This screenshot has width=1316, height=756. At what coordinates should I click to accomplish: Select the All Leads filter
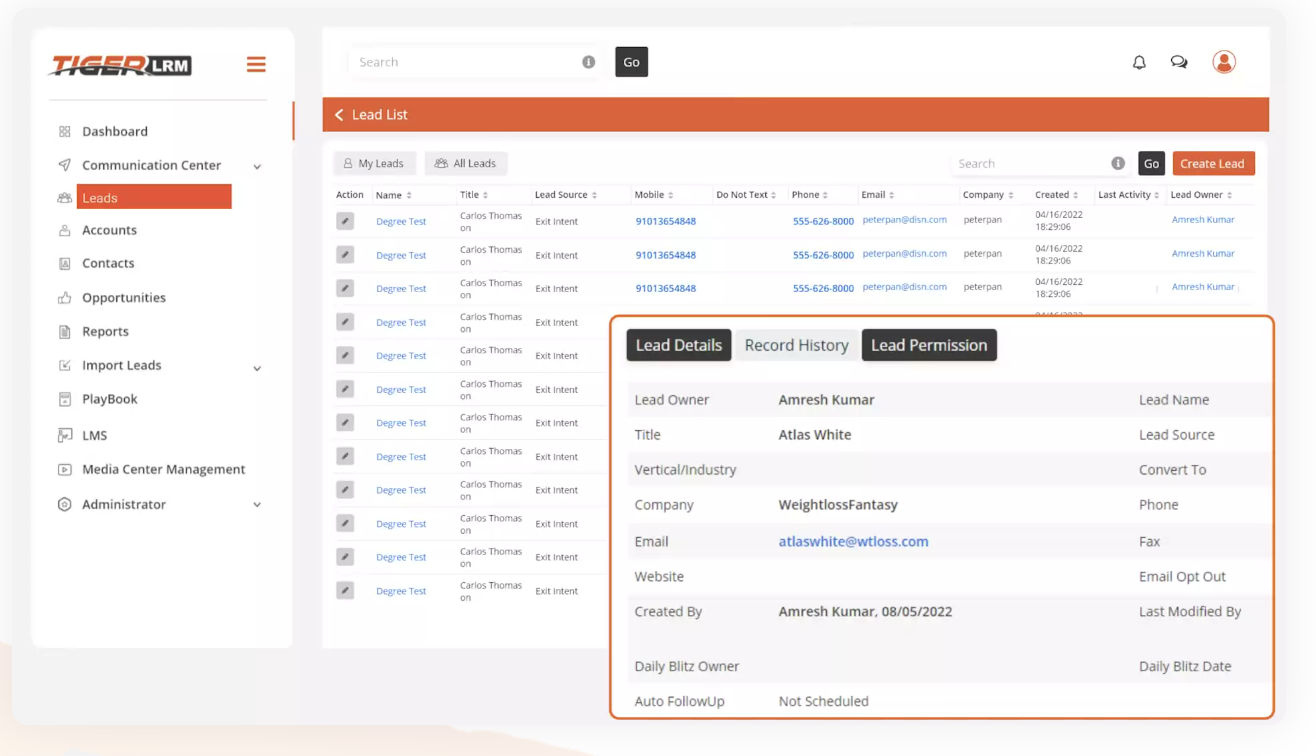(x=466, y=164)
